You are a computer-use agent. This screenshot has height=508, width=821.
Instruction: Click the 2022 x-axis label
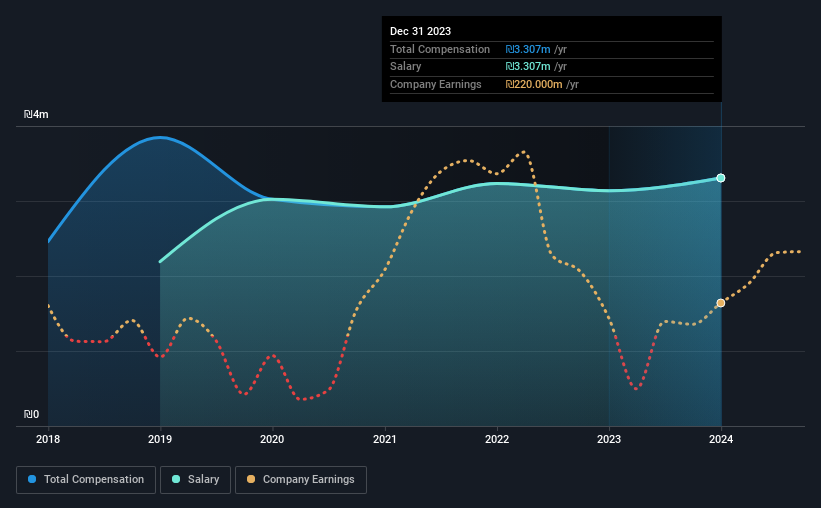pyautogui.click(x=497, y=439)
